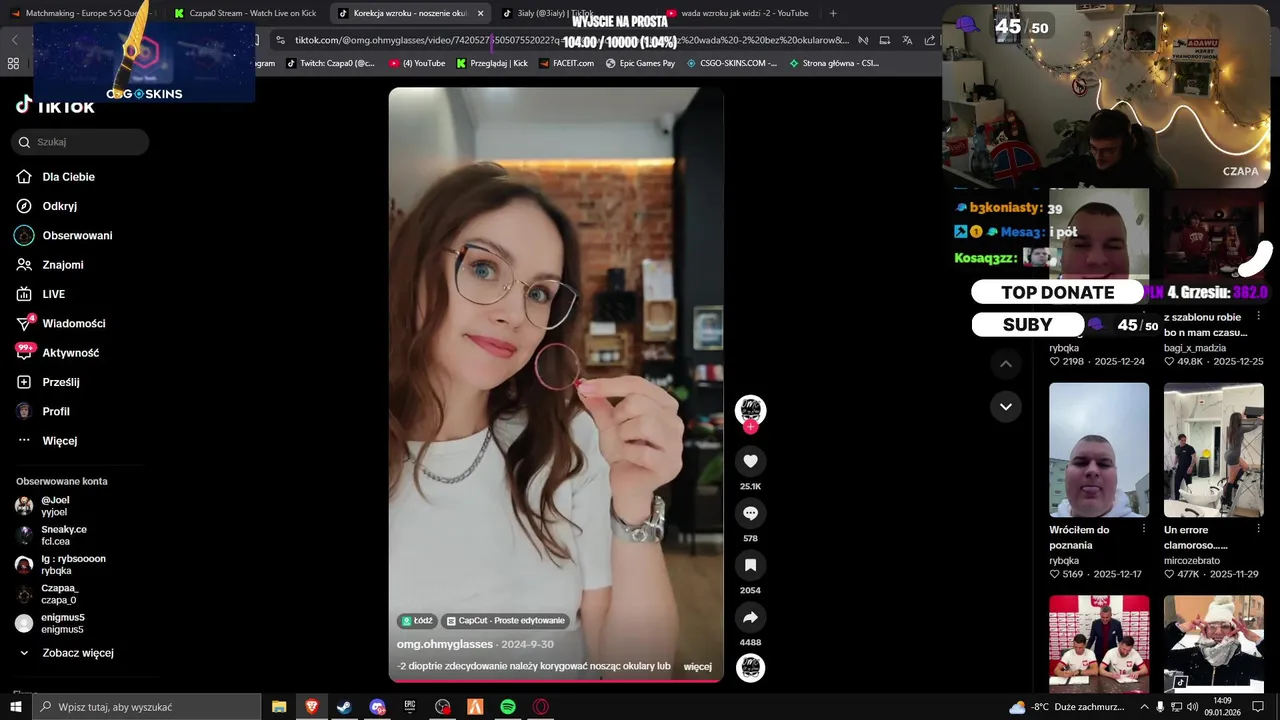
Task: Open Przeglądaj | Kick bookmark
Action: pos(492,63)
